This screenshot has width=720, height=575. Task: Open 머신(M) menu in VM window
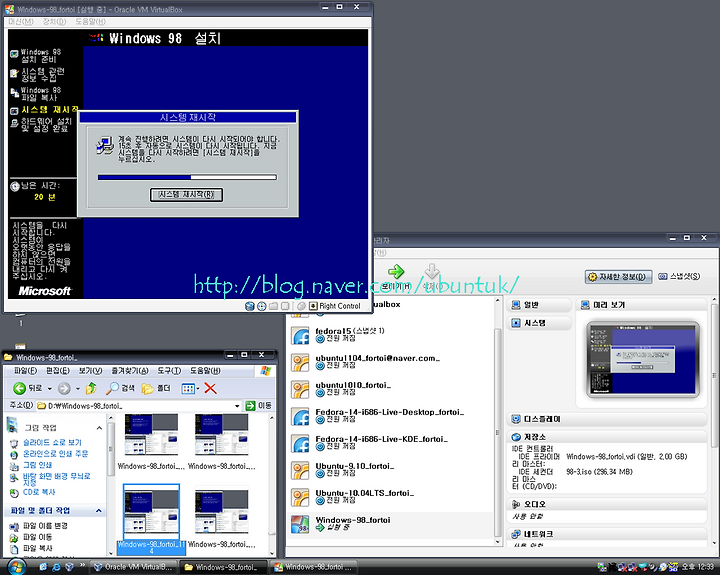point(21,22)
